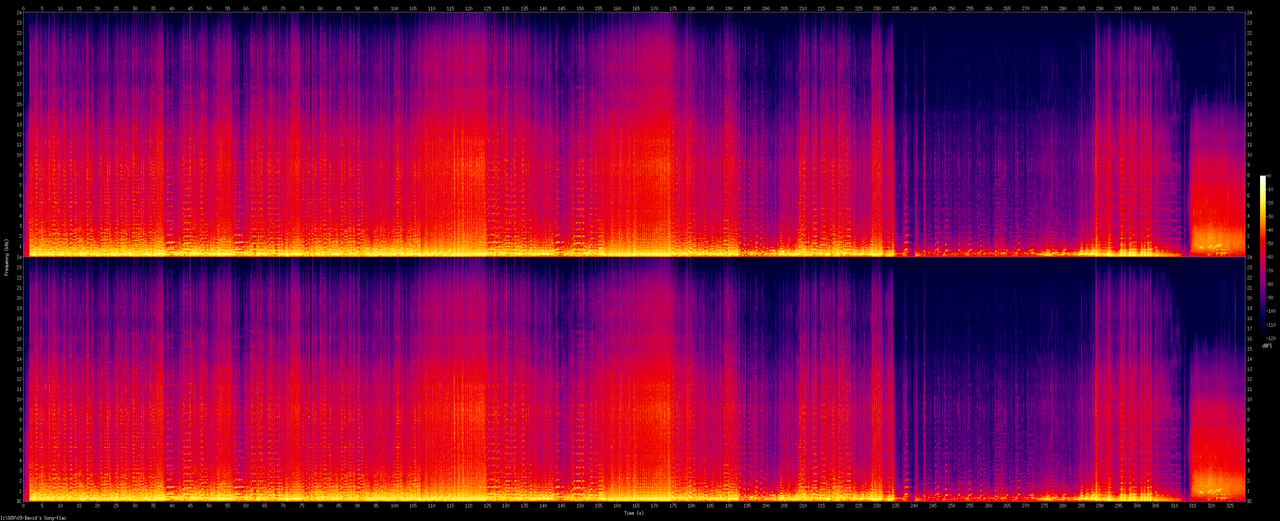This screenshot has height=521, width=1280.
Task: Click the "-60" value on the dBFS scale
Action: click(1269, 258)
